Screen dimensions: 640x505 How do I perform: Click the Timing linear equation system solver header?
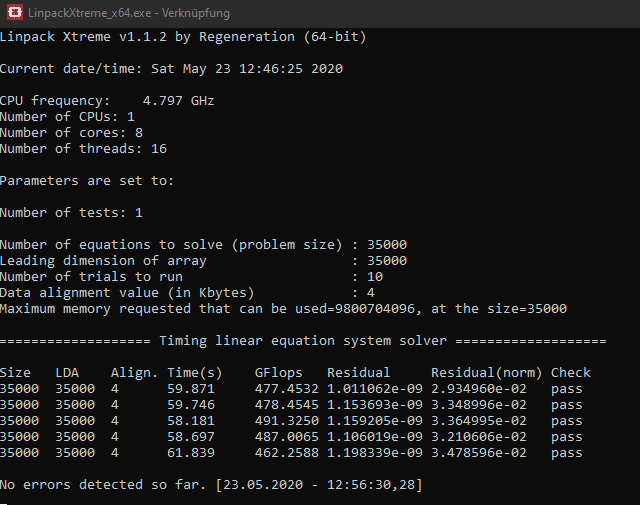click(303, 341)
